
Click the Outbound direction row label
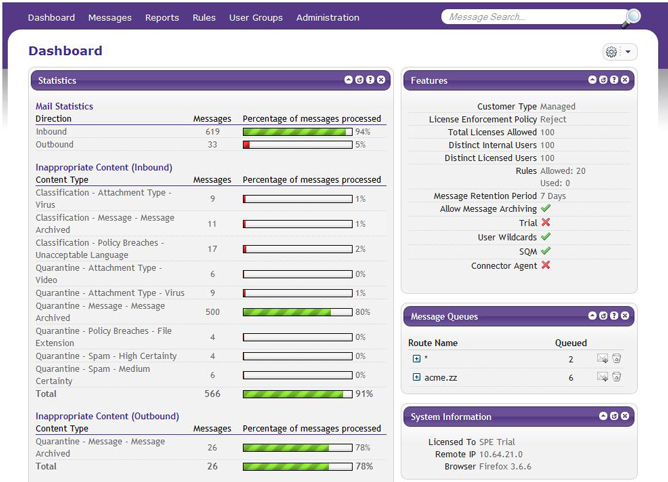point(55,144)
